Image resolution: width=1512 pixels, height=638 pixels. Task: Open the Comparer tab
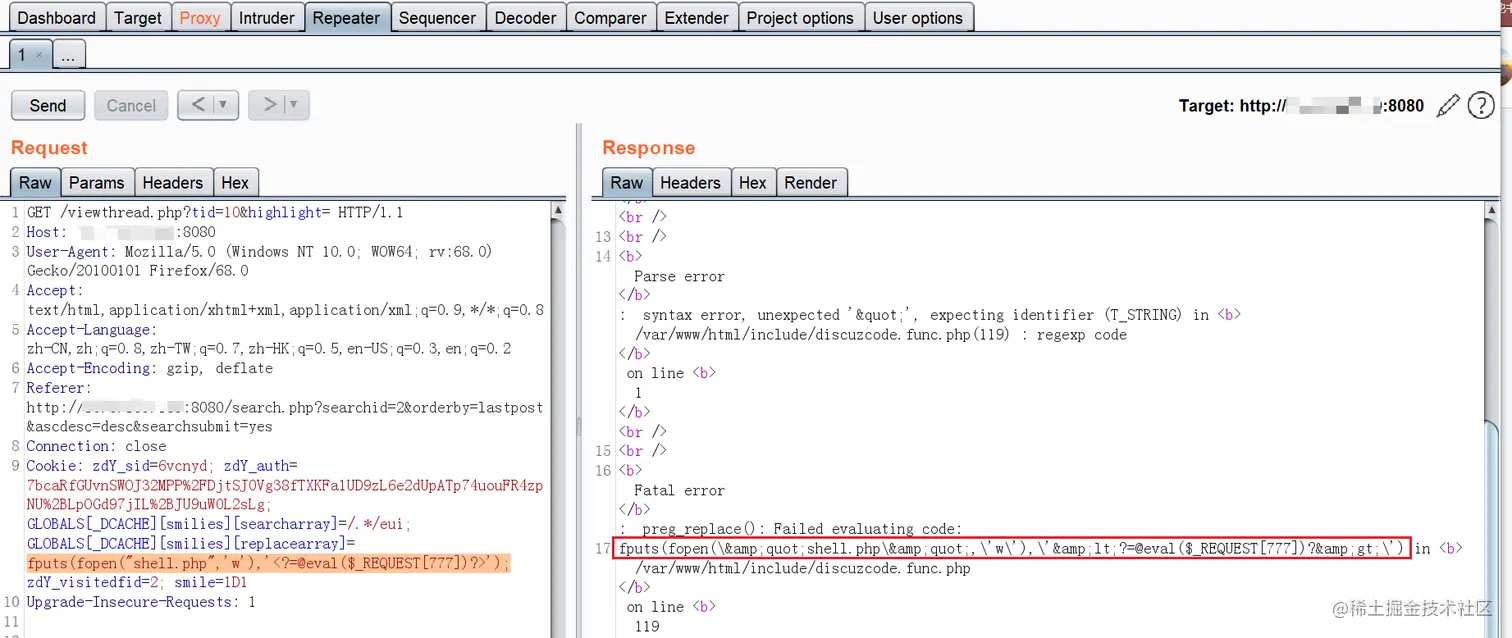(x=611, y=18)
